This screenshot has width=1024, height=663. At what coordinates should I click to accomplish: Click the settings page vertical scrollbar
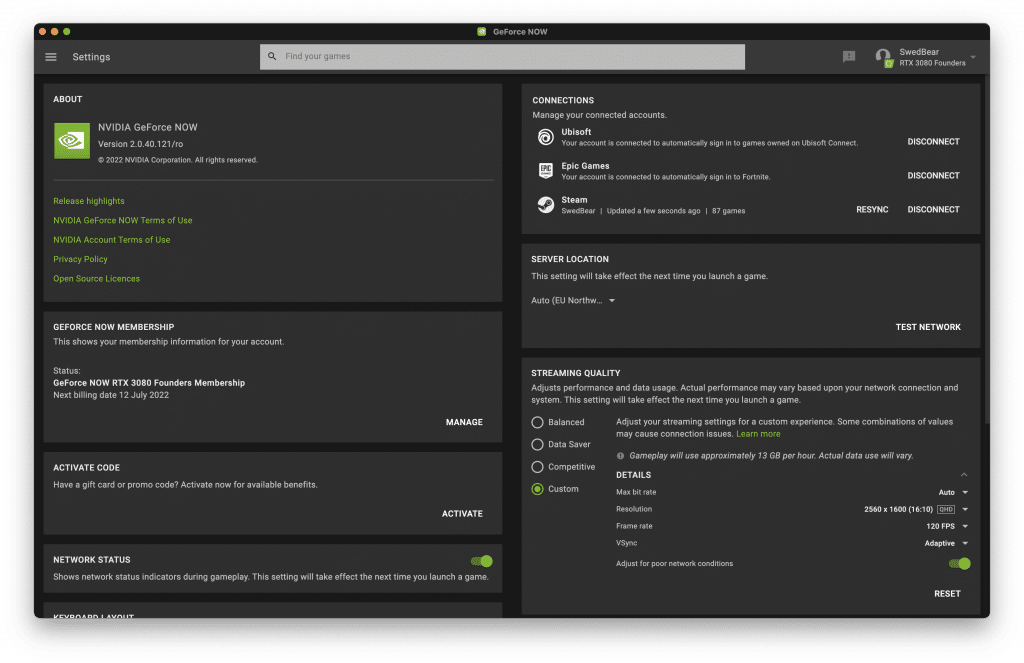pos(987,248)
